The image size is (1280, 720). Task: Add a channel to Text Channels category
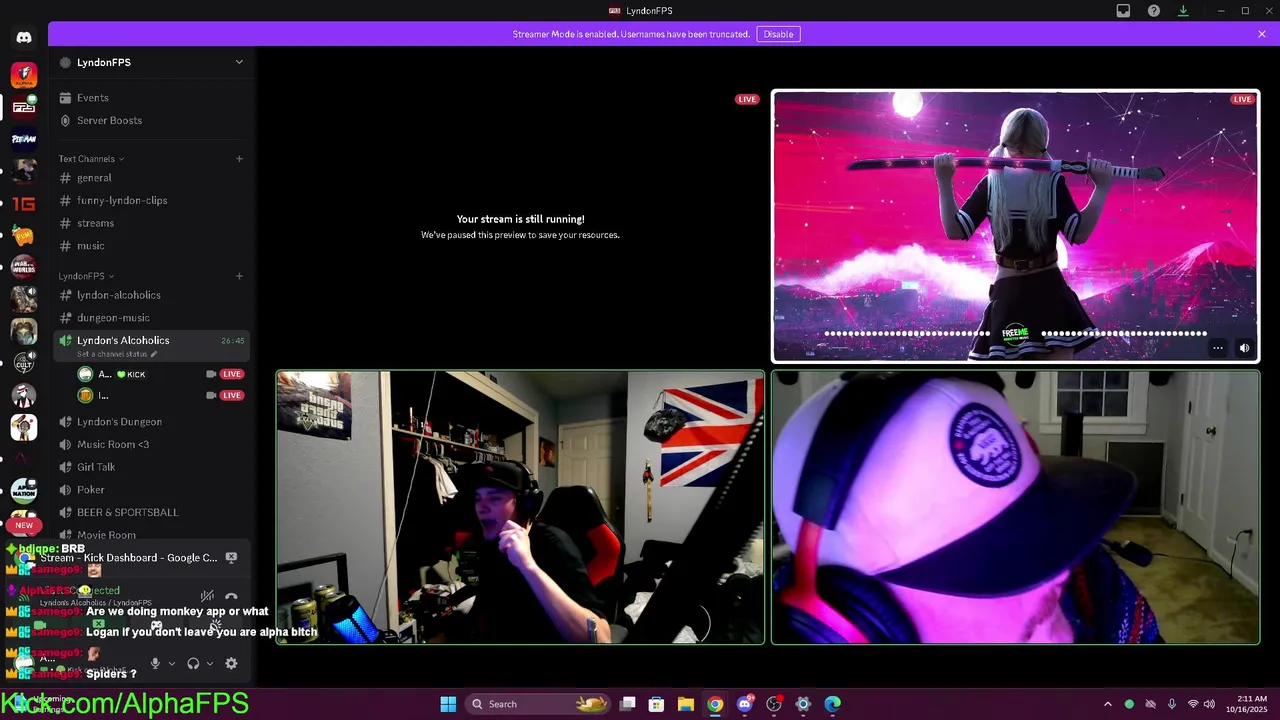tap(239, 159)
